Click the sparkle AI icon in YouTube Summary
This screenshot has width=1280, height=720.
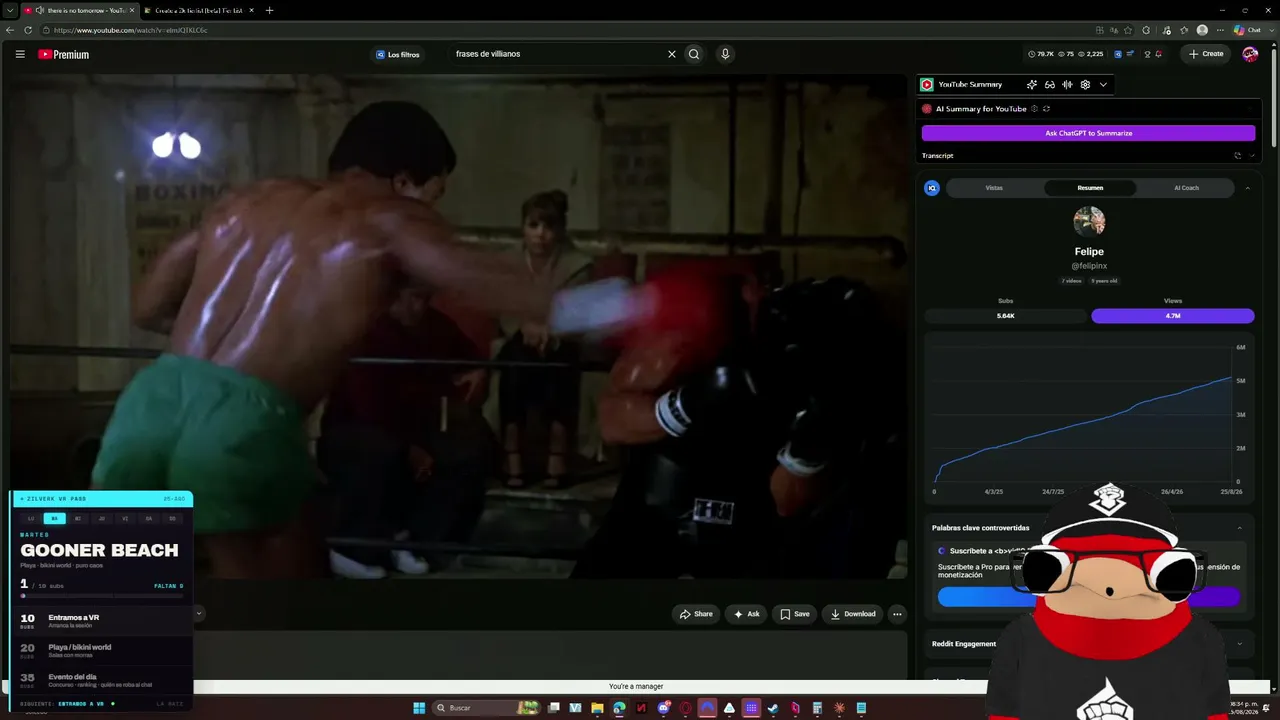(x=1032, y=85)
